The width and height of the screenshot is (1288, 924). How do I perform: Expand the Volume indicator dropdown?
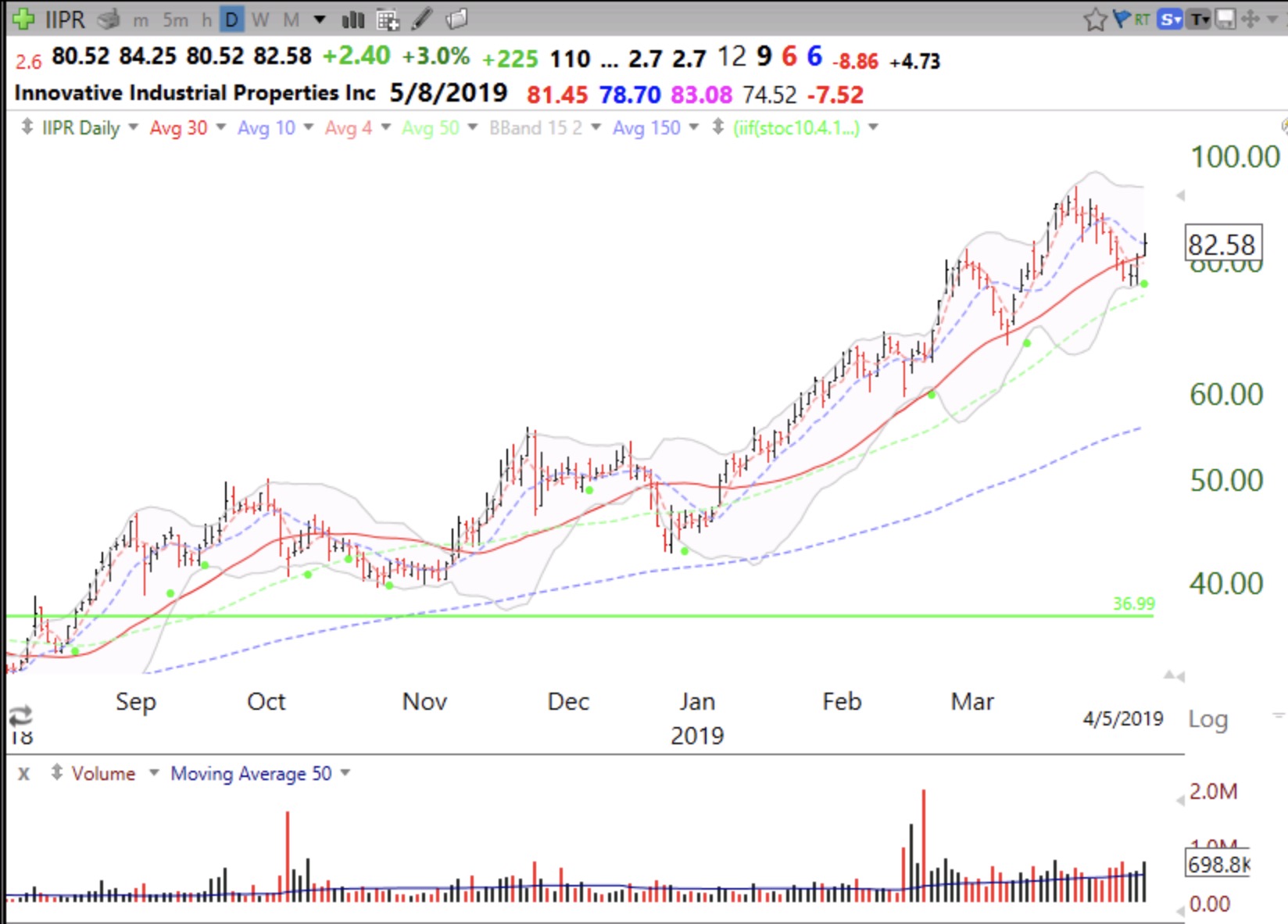[x=153, y=772]
